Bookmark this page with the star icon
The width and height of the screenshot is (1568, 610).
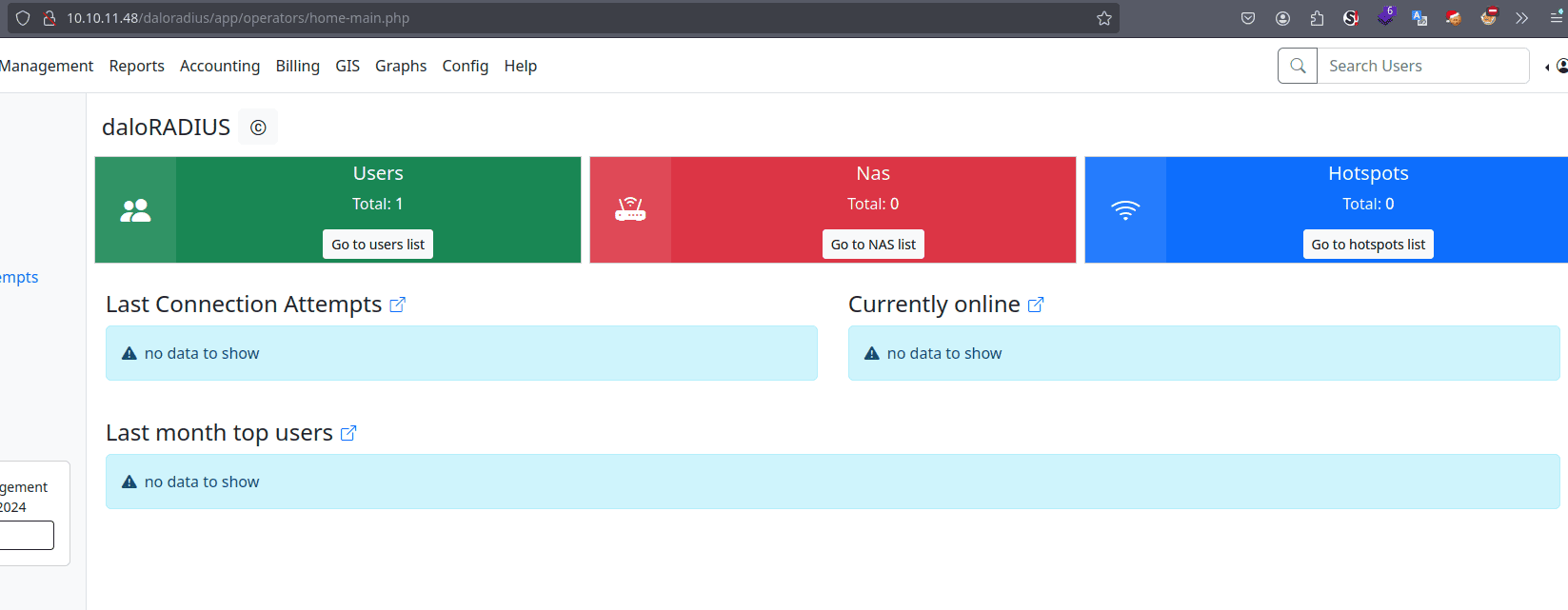coord(1104,18)
